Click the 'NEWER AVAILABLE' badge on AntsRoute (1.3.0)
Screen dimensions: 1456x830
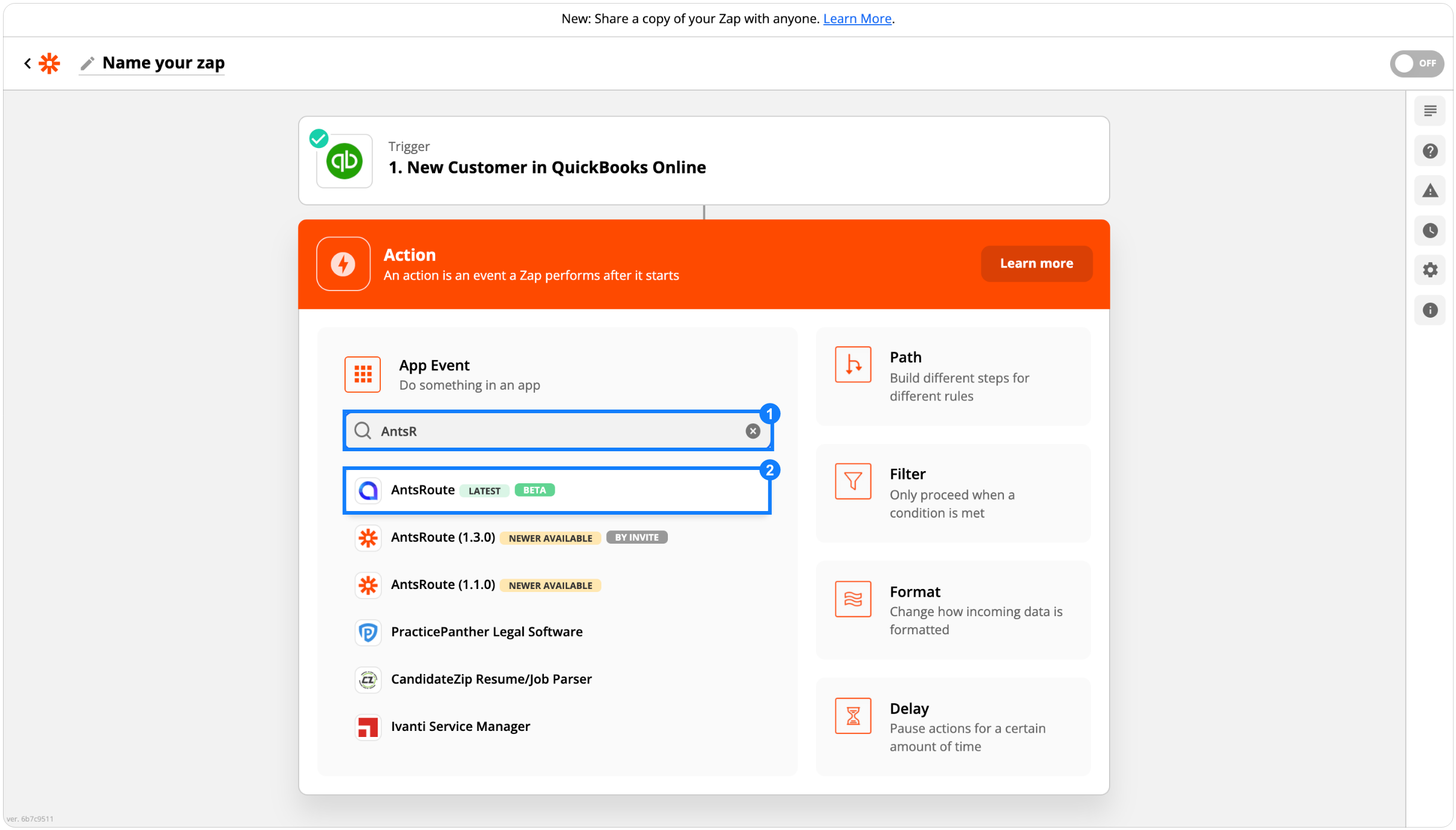(550, 538)
